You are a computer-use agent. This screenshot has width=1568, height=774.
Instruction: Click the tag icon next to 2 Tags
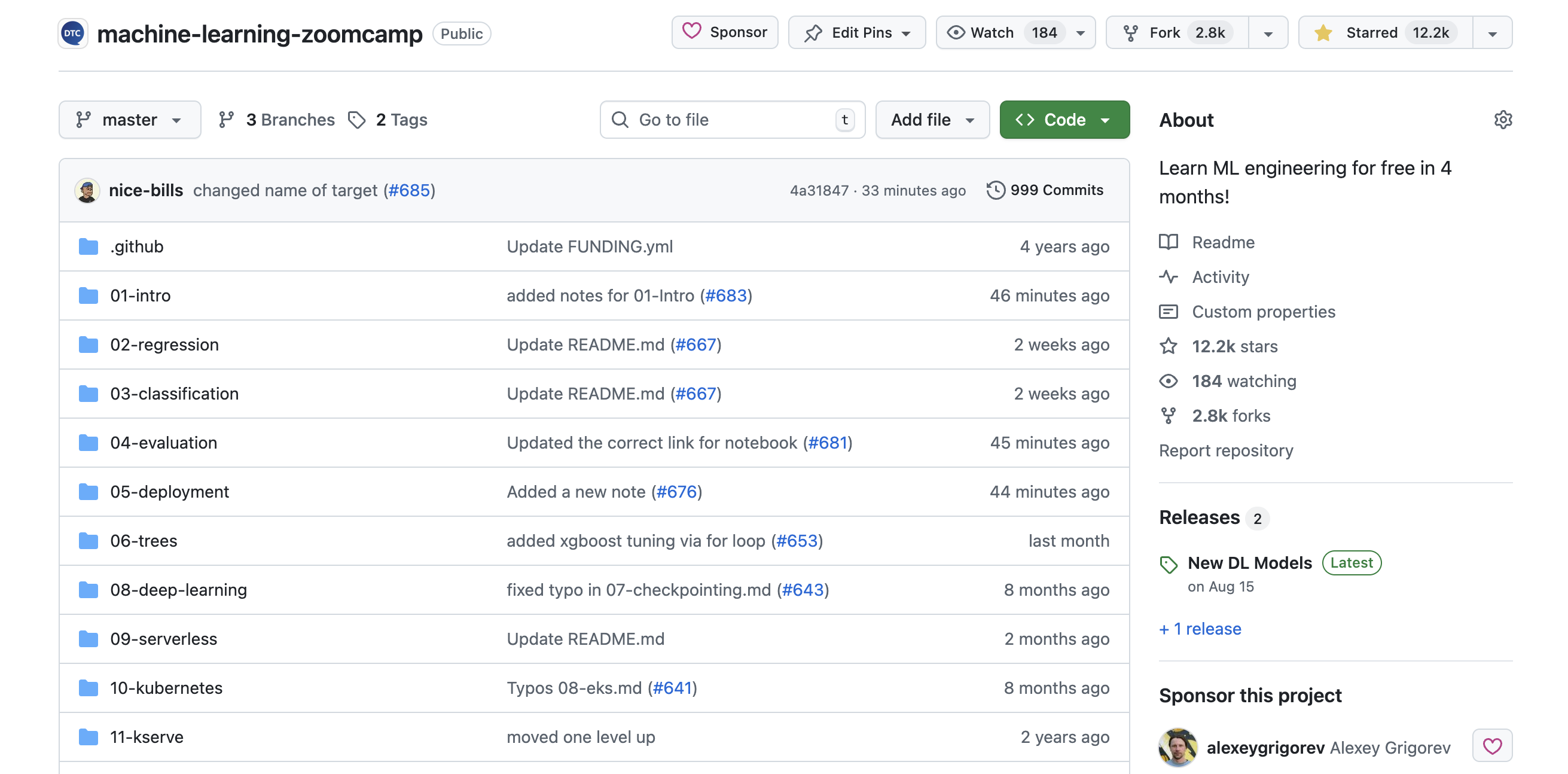click(356, 120)
